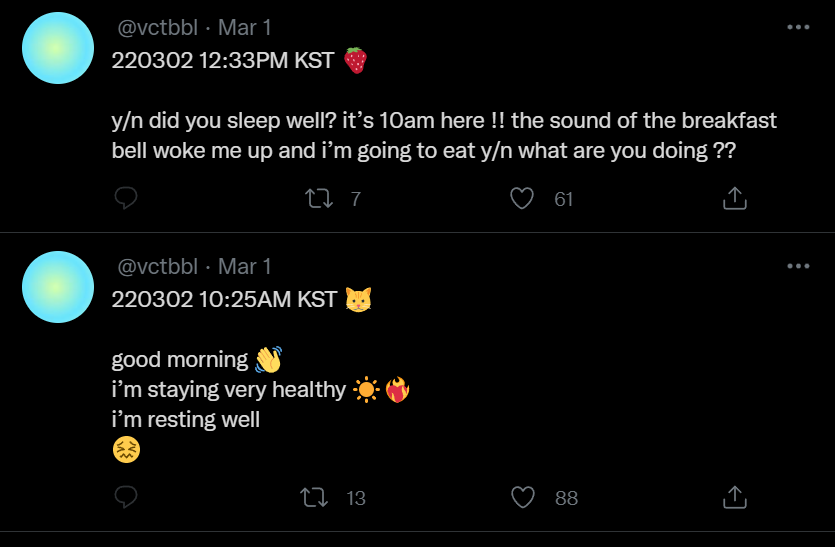
Task: Open the first tweet's profile avatar
Action: 58,48
